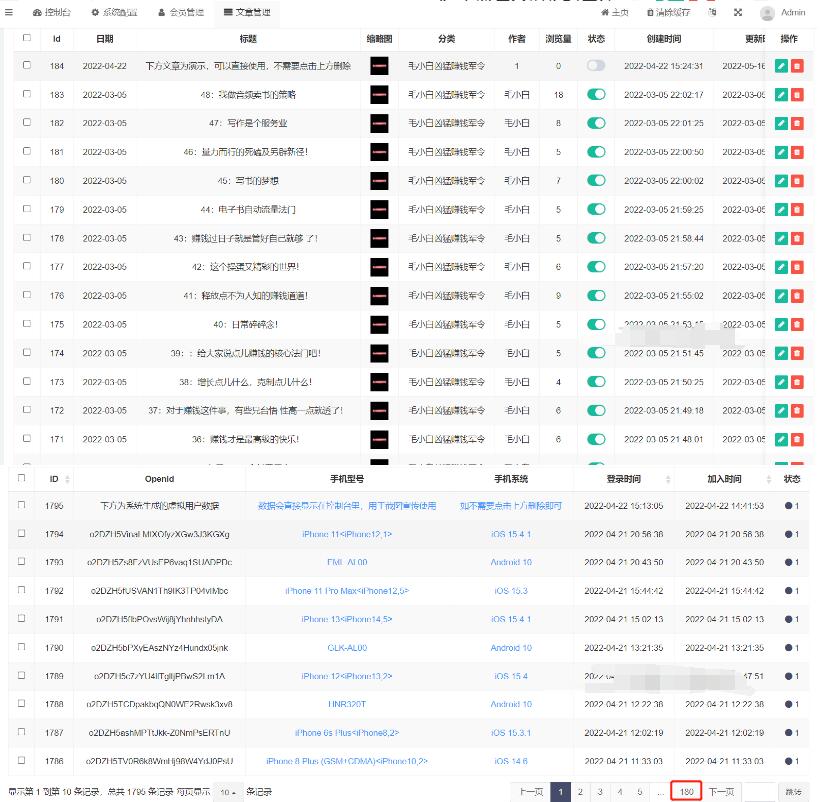
Task: Enable the status toggle for article 184
Action: point(596,66)
